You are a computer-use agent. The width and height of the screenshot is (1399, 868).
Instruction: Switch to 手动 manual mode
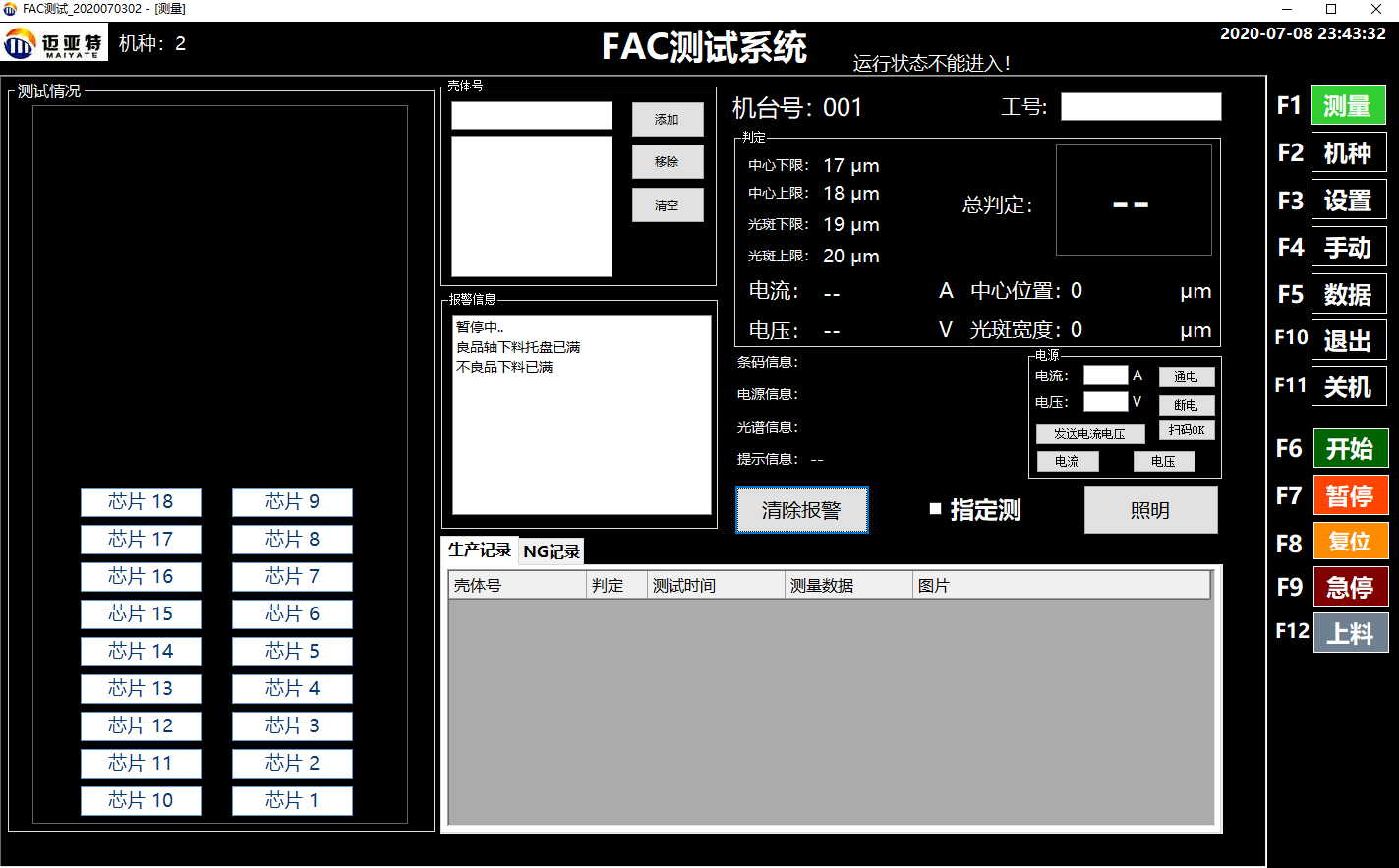(x=1348, y=247)
